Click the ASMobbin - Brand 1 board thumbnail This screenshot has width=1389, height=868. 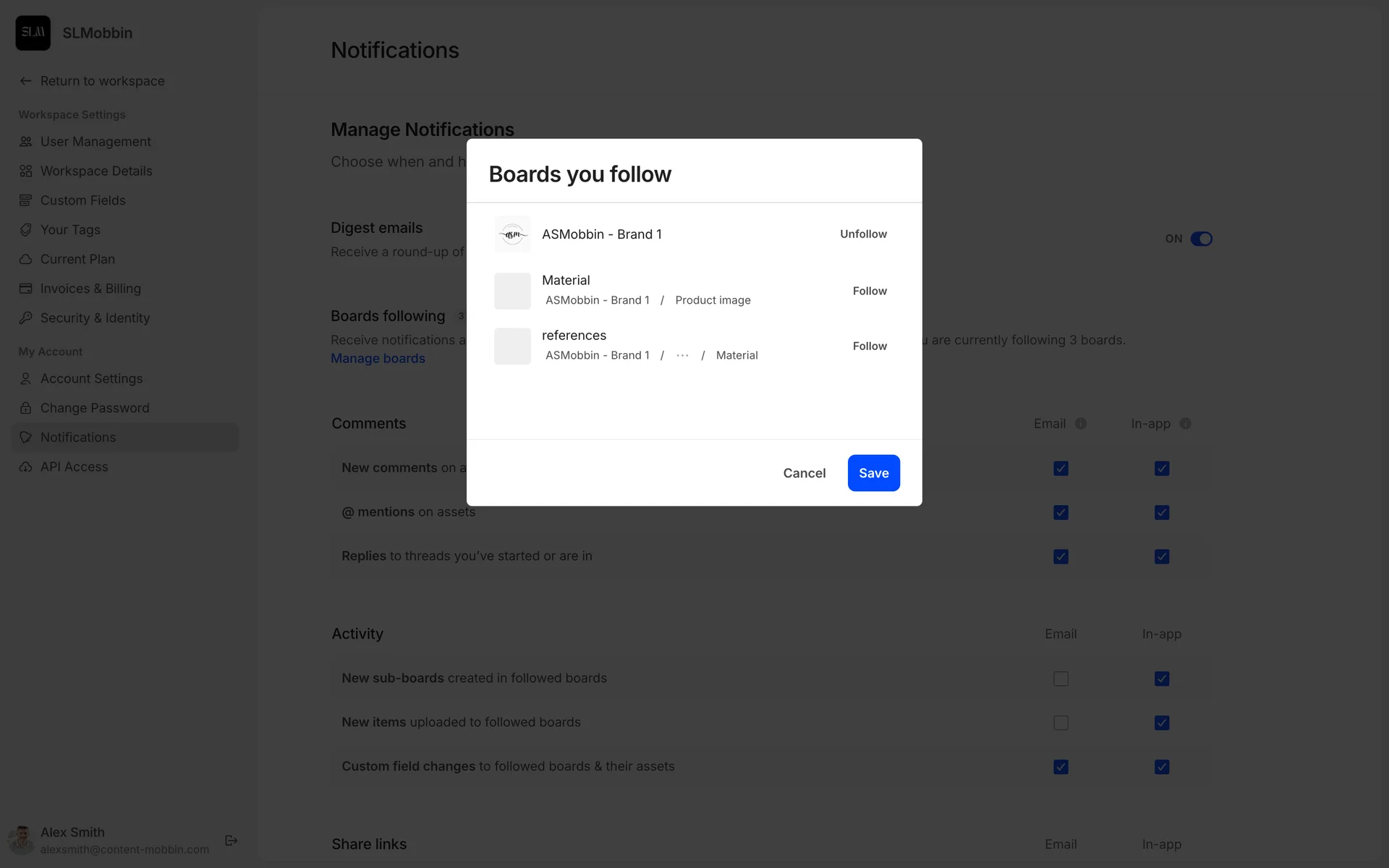pyautogui.click(x=512, y=234)
